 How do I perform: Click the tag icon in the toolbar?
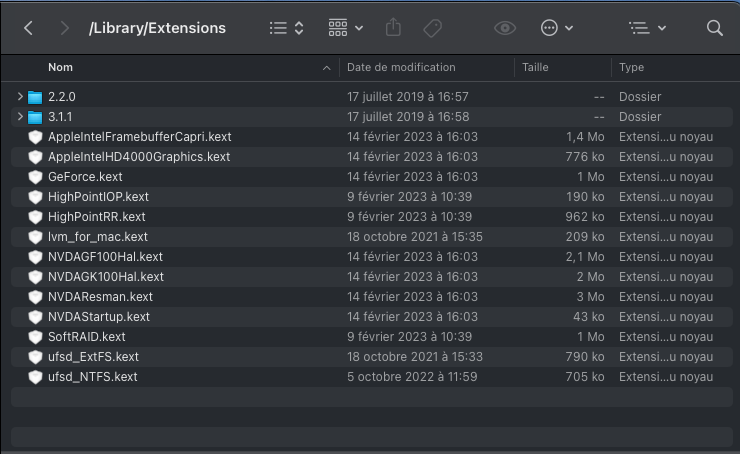coord(432,28)
